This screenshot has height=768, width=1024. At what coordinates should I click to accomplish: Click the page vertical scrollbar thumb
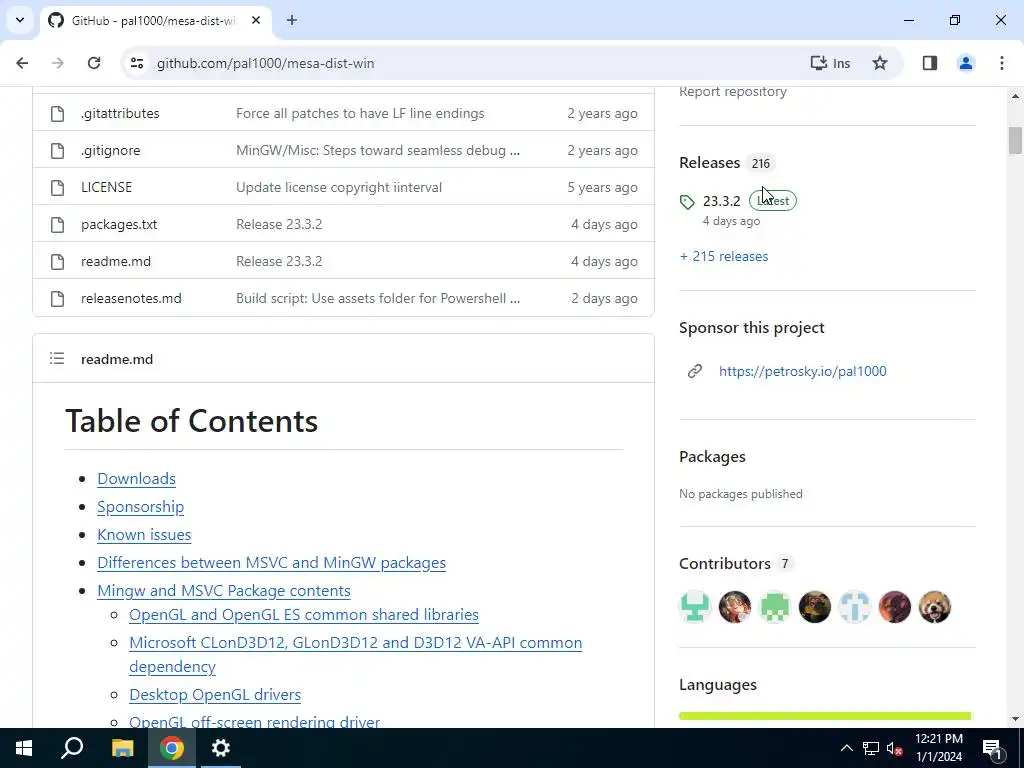point(1015,140)
